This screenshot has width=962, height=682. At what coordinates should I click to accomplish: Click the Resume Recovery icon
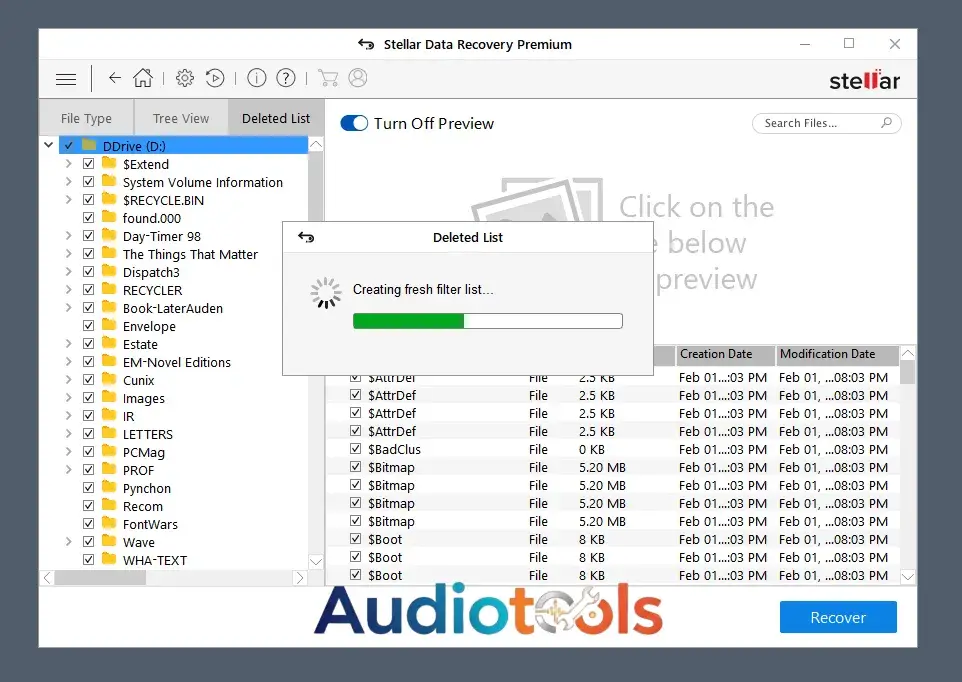pos(215,78)
